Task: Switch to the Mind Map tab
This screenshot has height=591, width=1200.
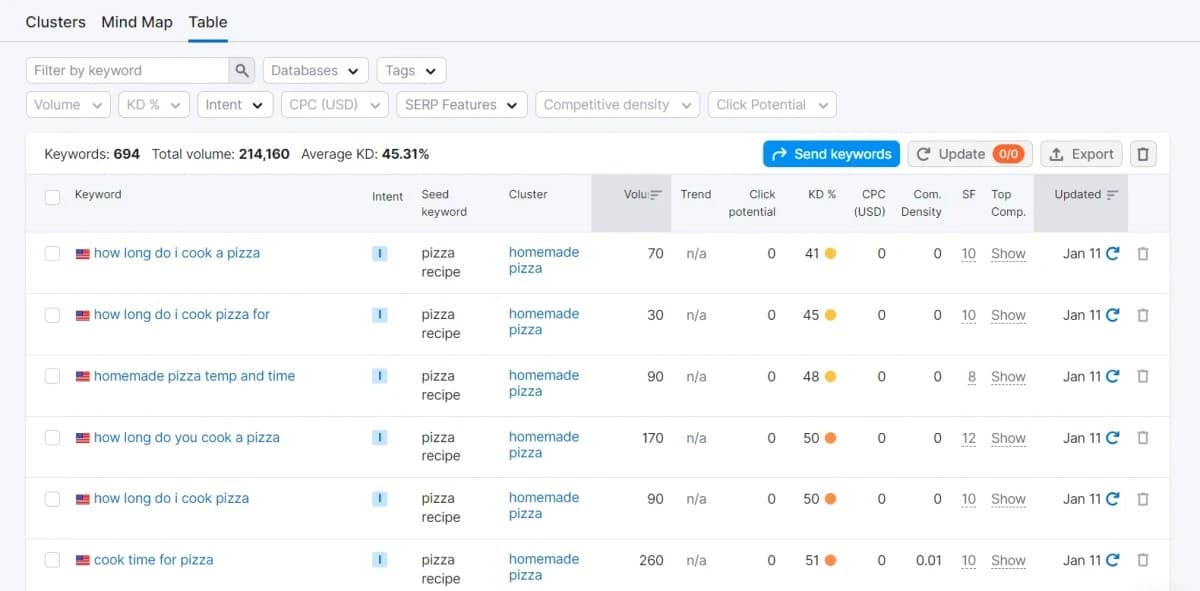Action: pyautogui.click(x=137, y=22)
